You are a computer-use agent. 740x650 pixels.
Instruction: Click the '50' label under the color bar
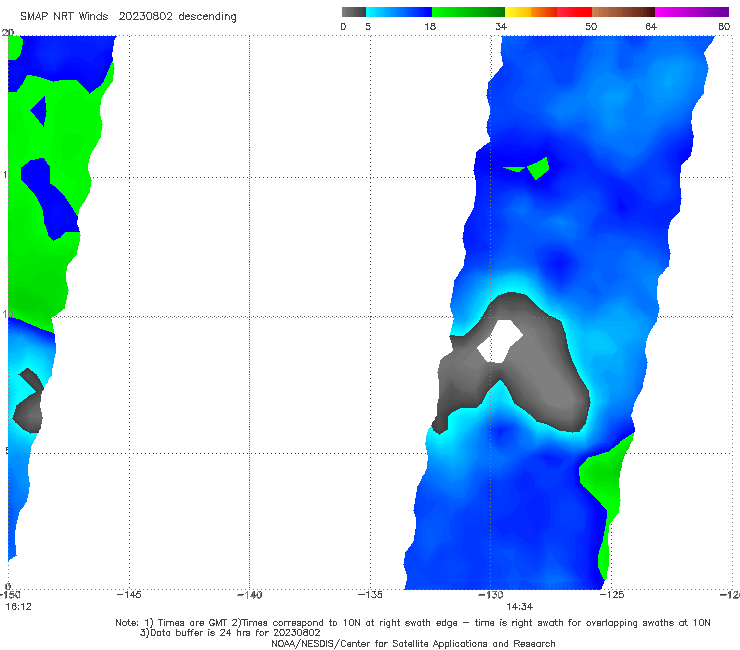point(591,27)
